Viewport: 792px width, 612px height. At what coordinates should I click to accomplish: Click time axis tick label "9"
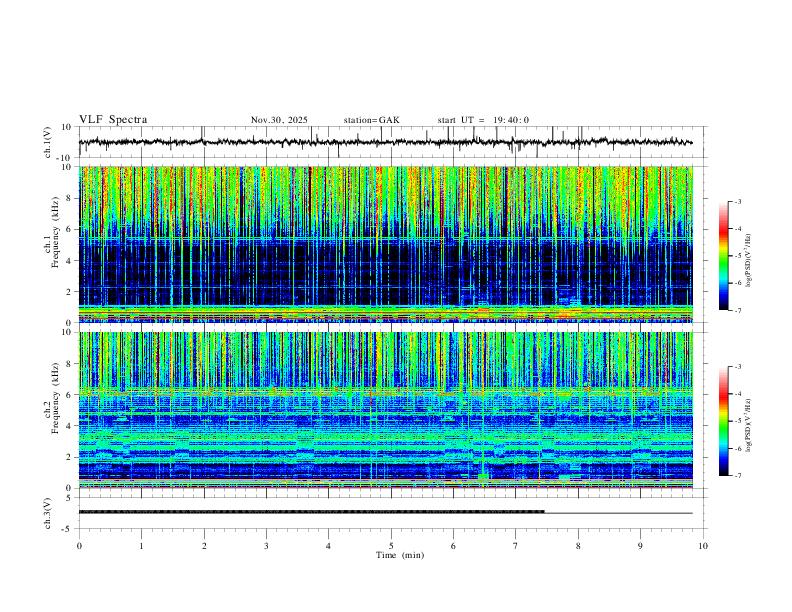coord(640,546)
